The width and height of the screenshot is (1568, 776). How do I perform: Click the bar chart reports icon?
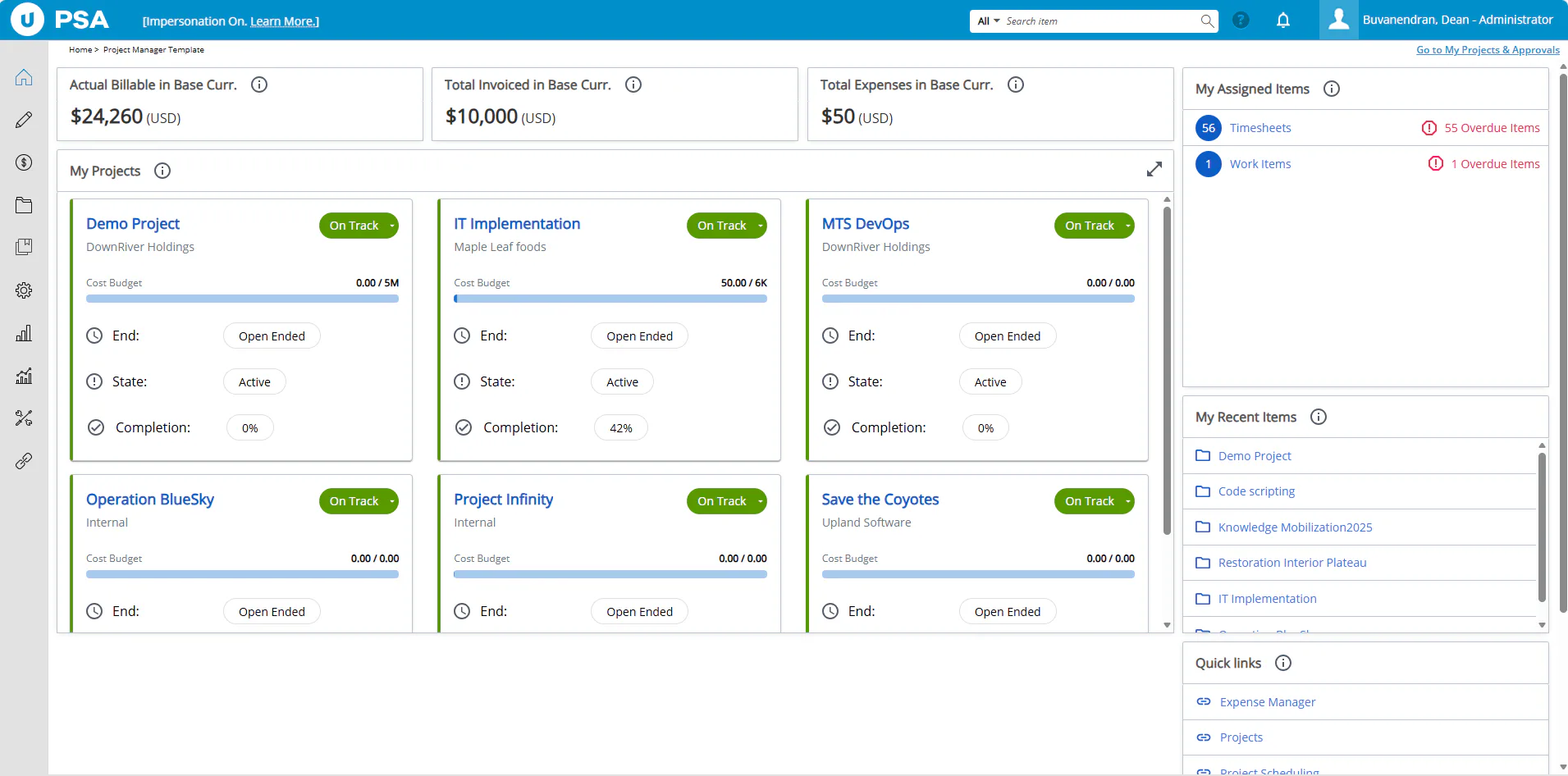[x=24, y=333]
